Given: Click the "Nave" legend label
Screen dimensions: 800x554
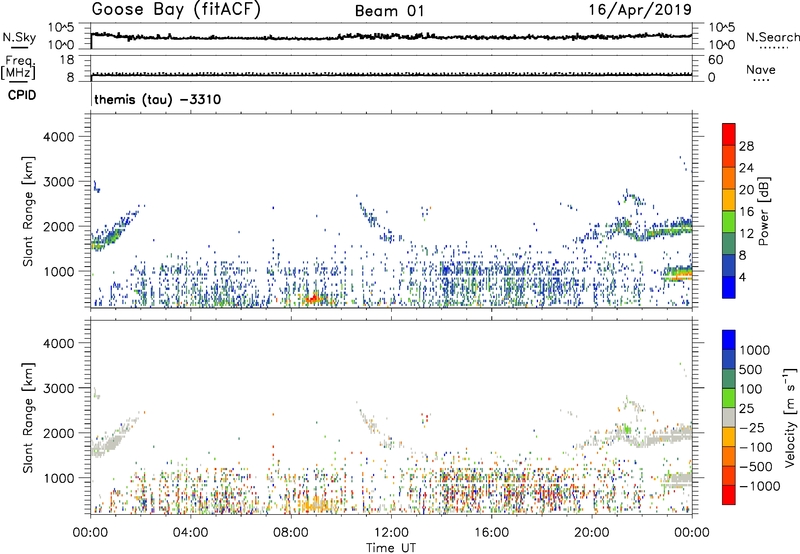Looking at the screenshot, I should coord(761,69).
